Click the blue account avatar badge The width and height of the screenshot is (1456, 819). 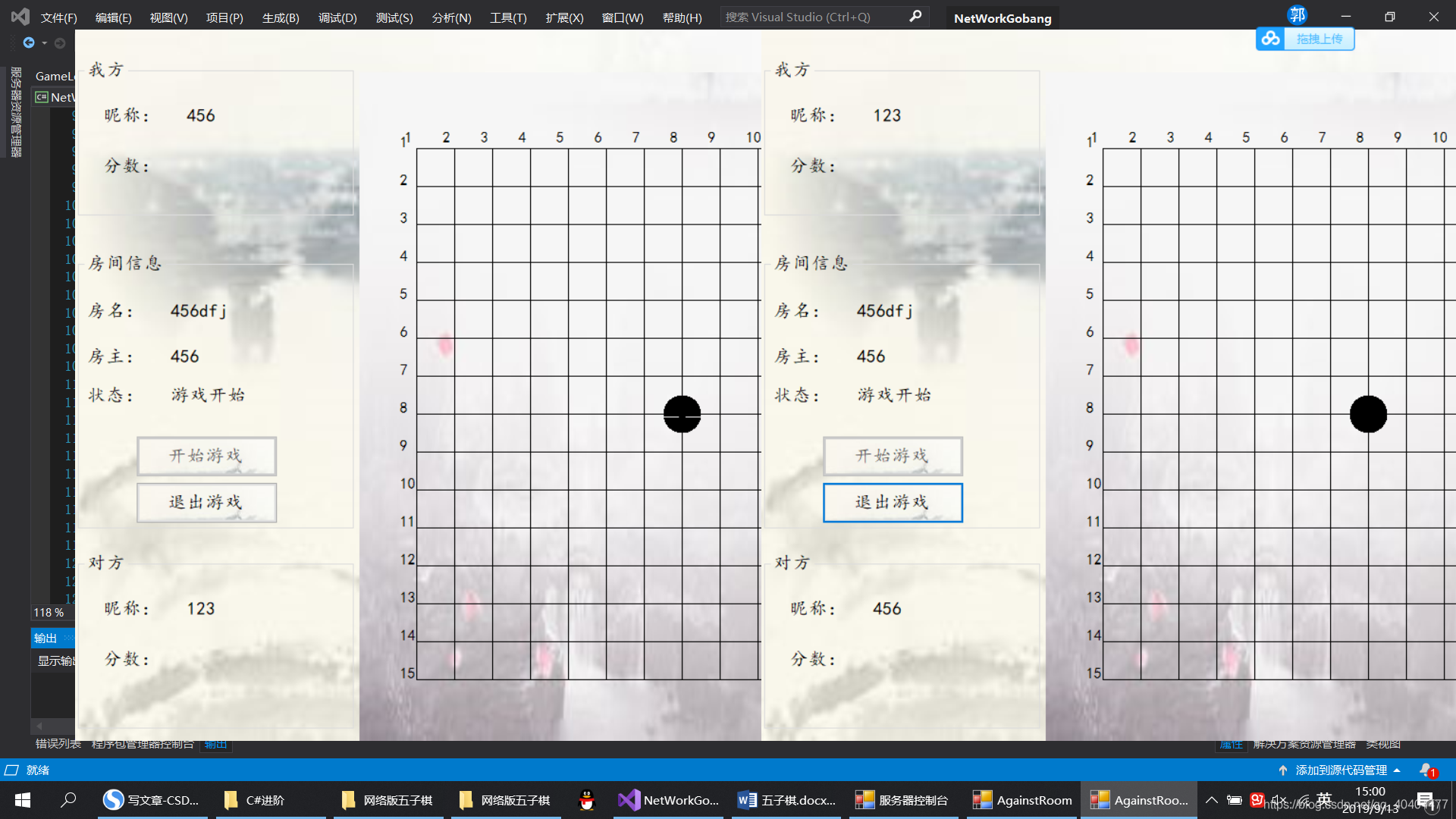[1297, 14]
